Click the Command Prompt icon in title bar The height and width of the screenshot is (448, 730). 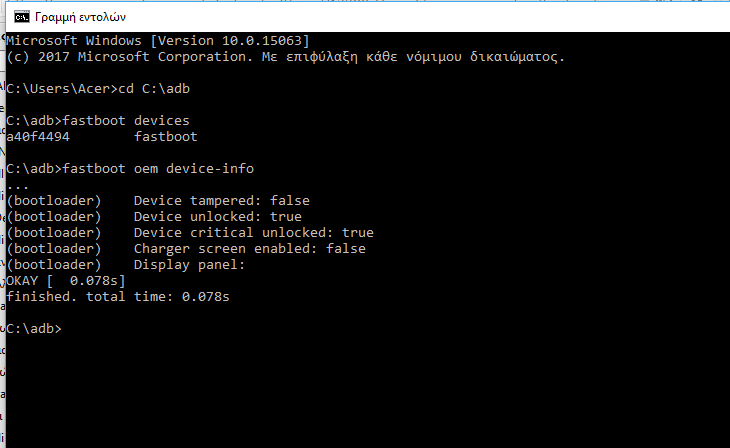click(17, 18)
